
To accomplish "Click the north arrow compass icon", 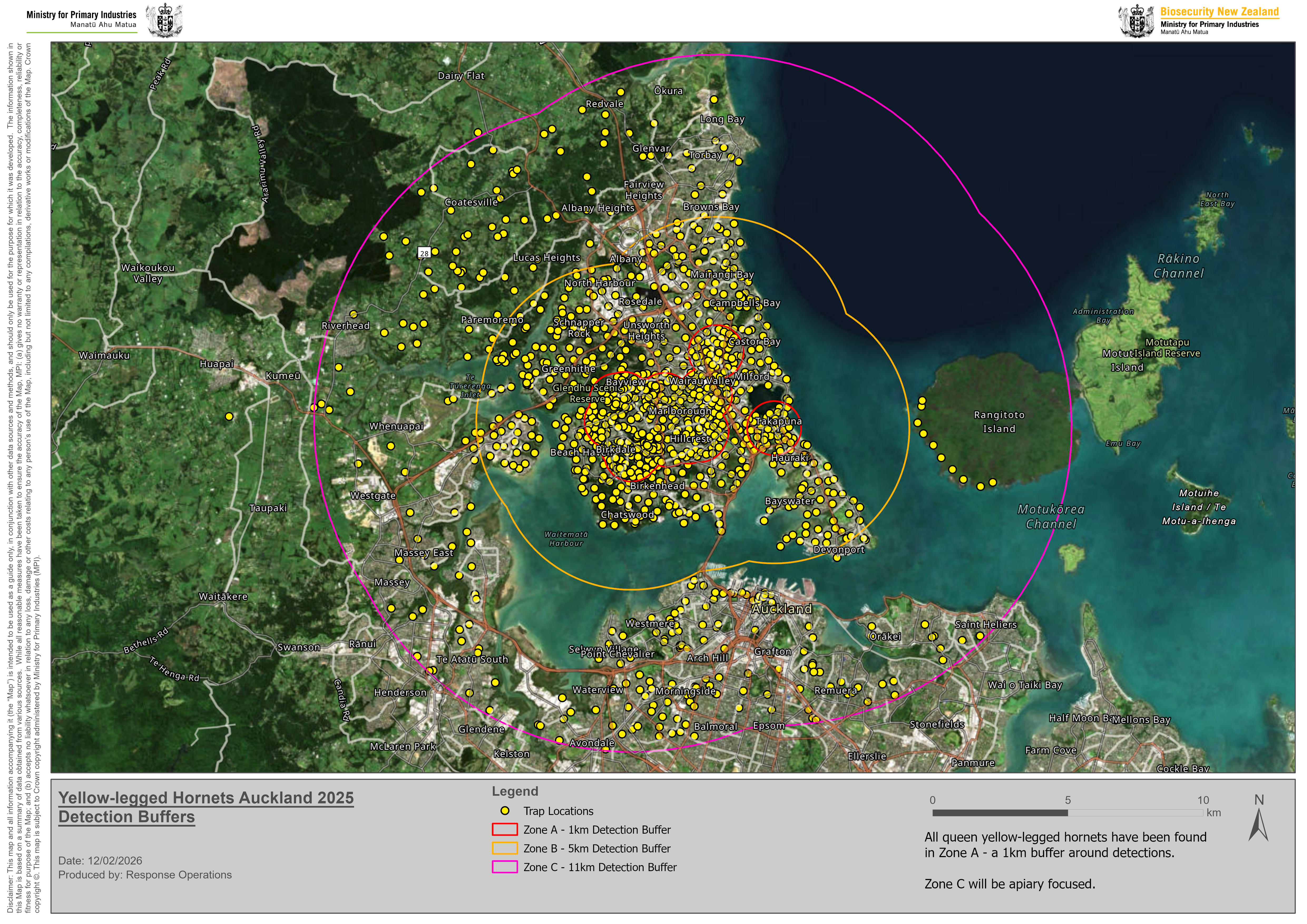I will click(x=1258, y=825).
